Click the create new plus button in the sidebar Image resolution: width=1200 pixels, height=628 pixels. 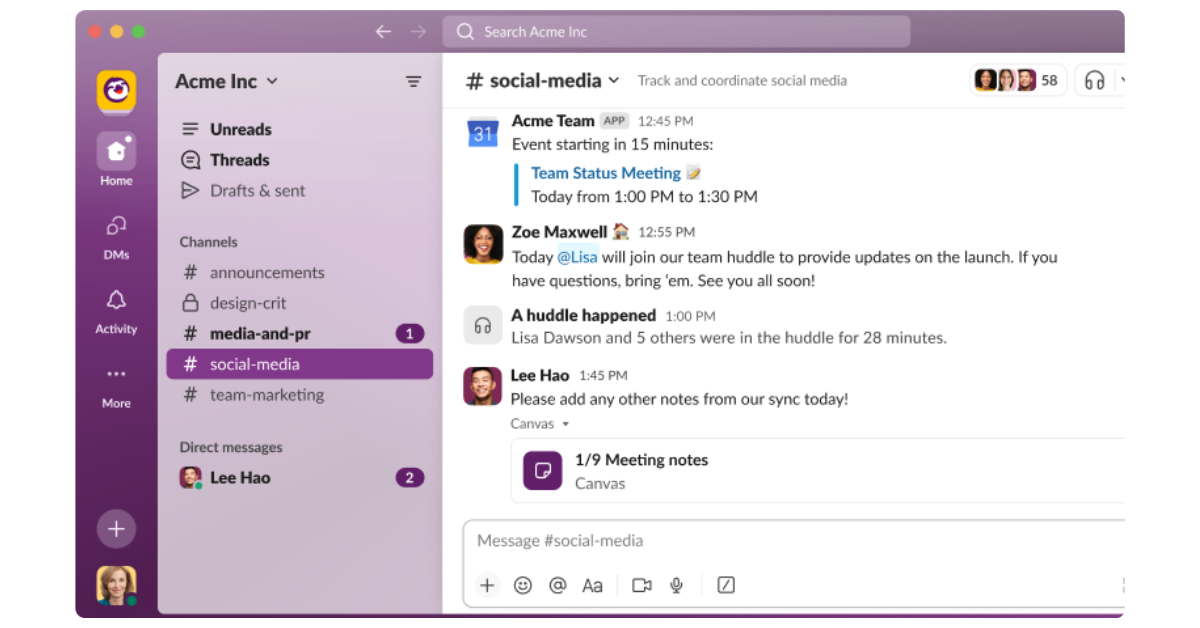pyautogui.click(x=116, y=529)
